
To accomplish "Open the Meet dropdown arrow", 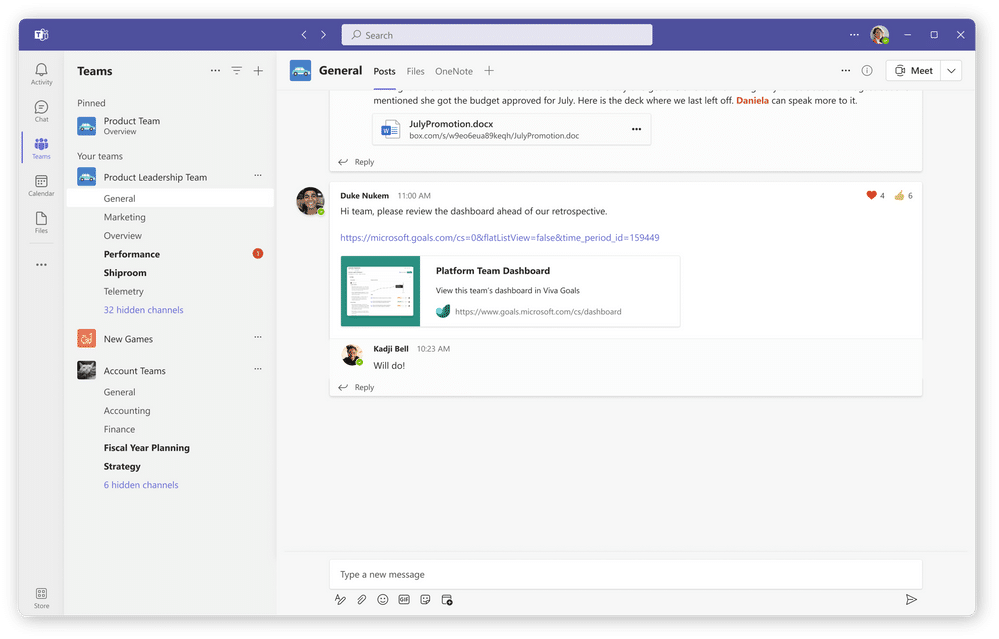I will (x=950, y=70).
